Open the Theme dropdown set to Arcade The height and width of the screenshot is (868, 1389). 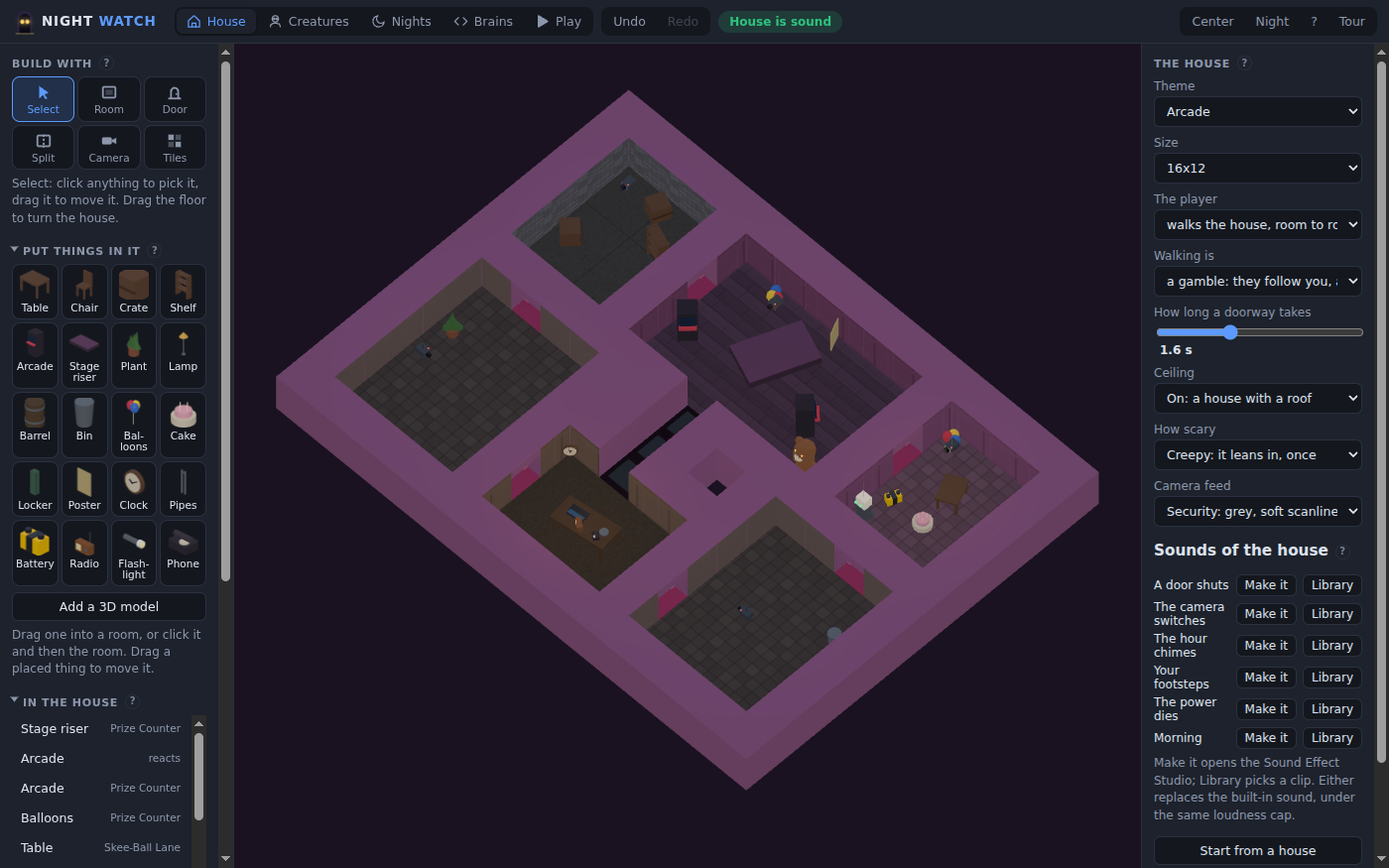click(1258, 112)
